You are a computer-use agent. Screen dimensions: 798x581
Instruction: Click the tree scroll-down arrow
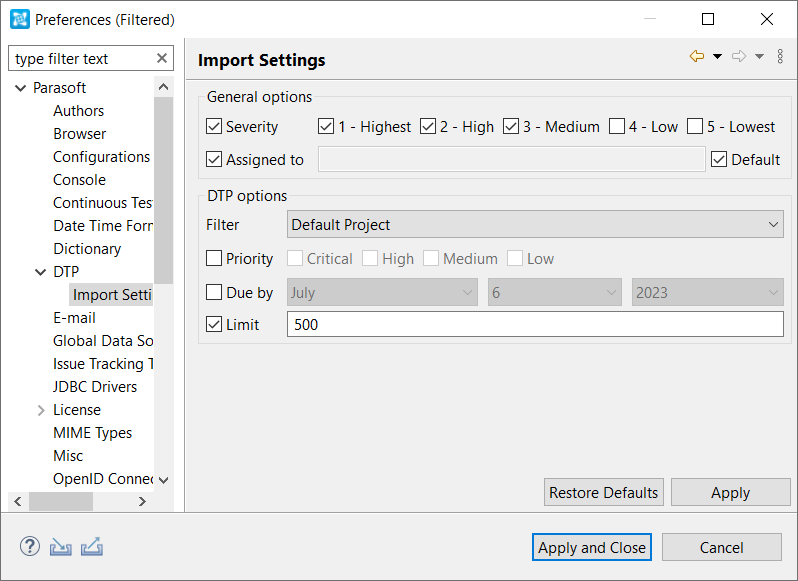coord(163,480)
